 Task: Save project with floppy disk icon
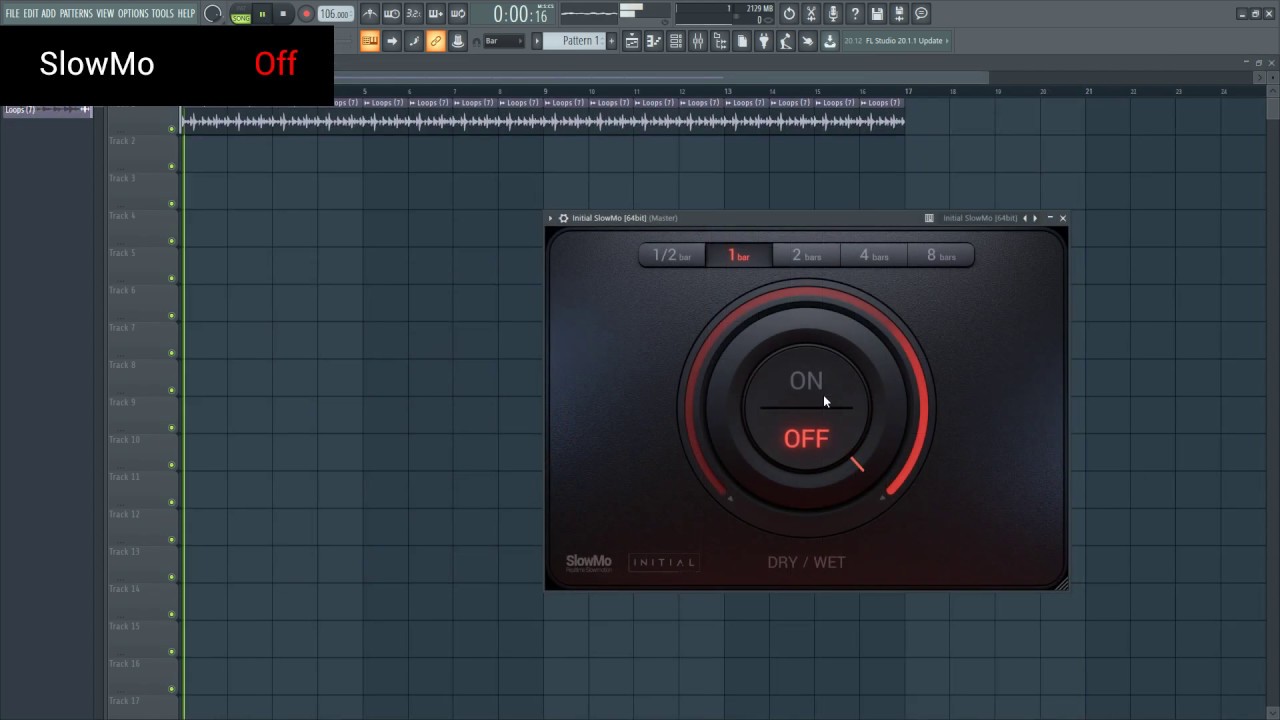point(877,14)
